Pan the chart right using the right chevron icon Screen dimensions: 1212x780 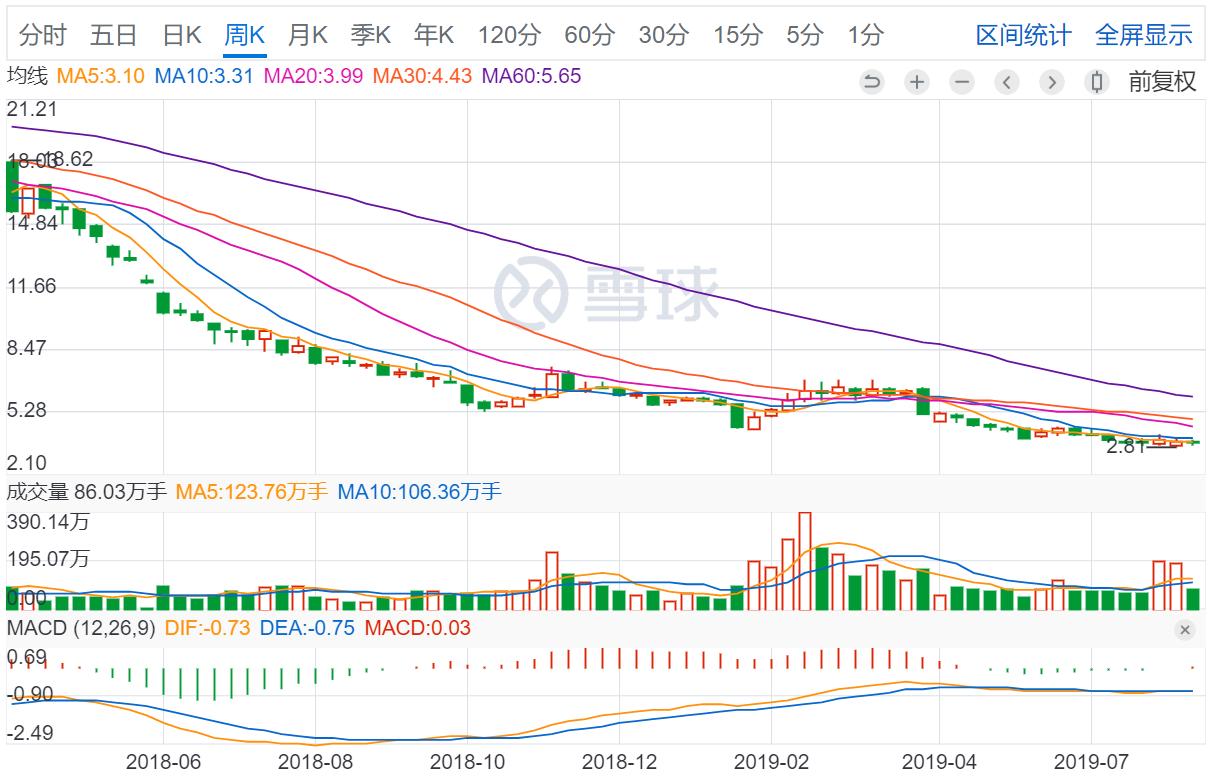[1052, 82]
